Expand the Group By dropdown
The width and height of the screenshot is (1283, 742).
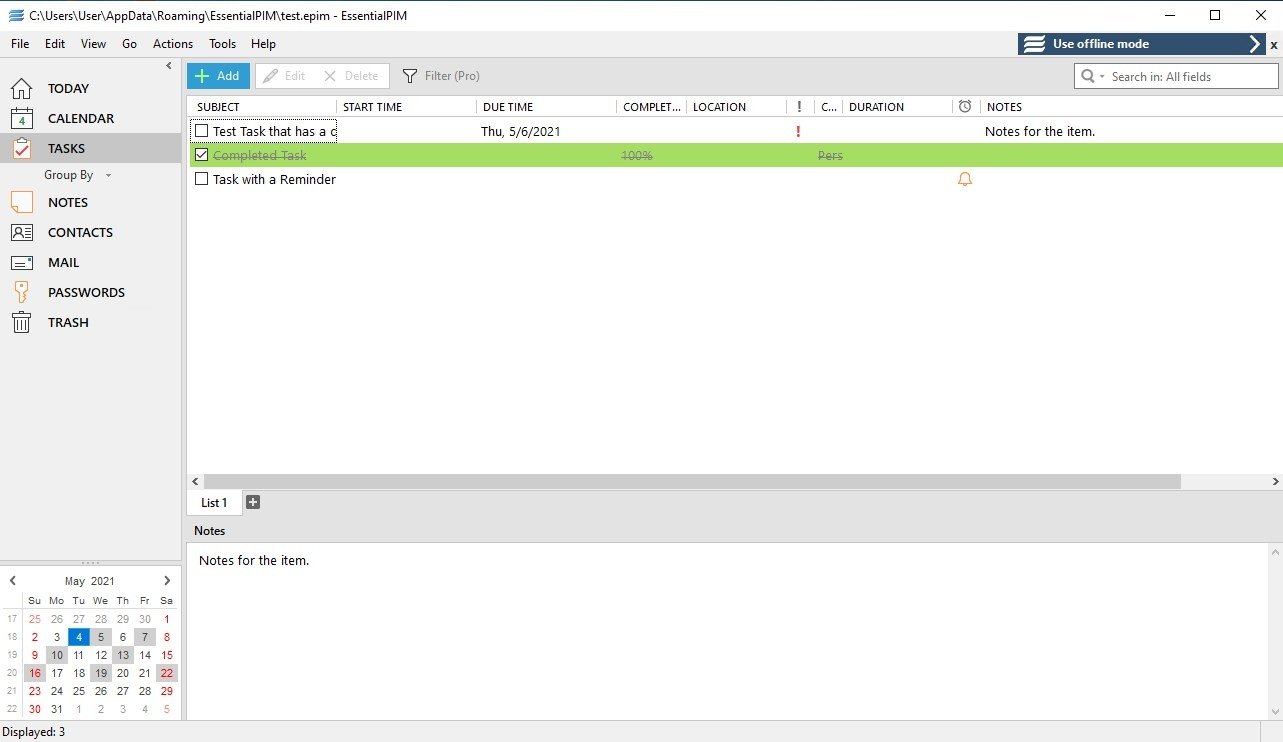78,175
